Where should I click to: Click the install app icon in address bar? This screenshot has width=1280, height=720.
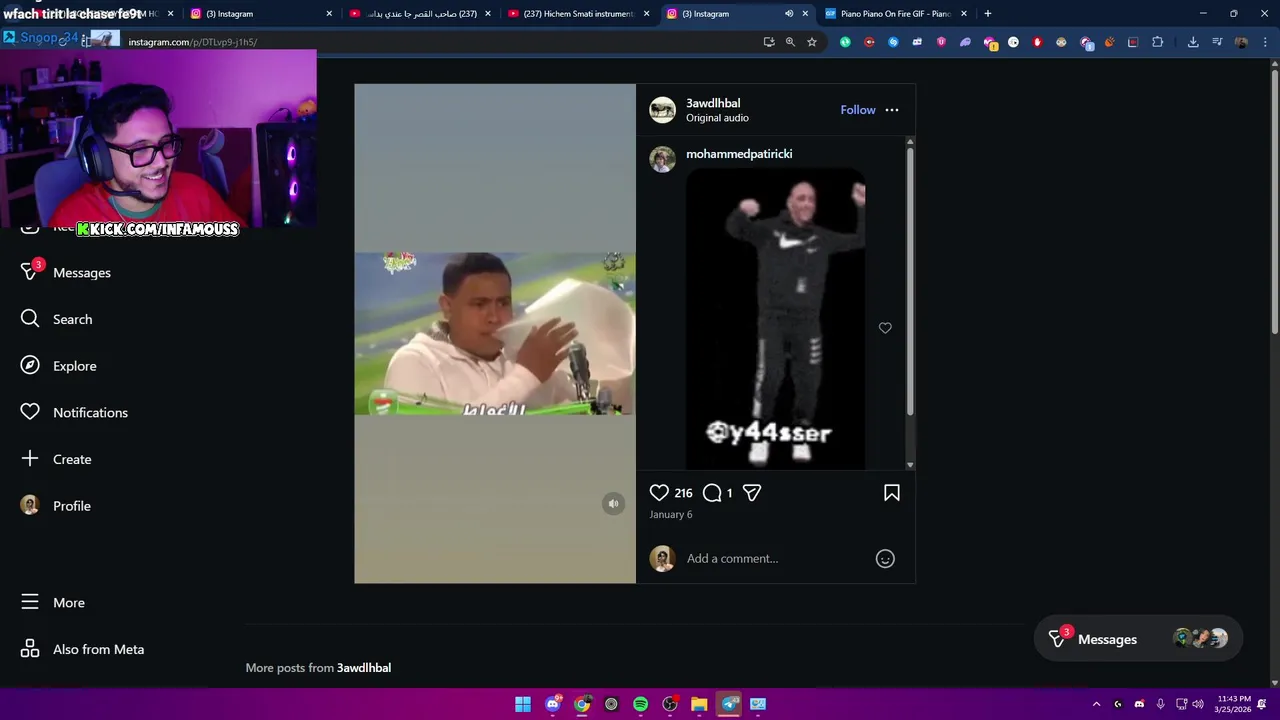coord(768,42)
